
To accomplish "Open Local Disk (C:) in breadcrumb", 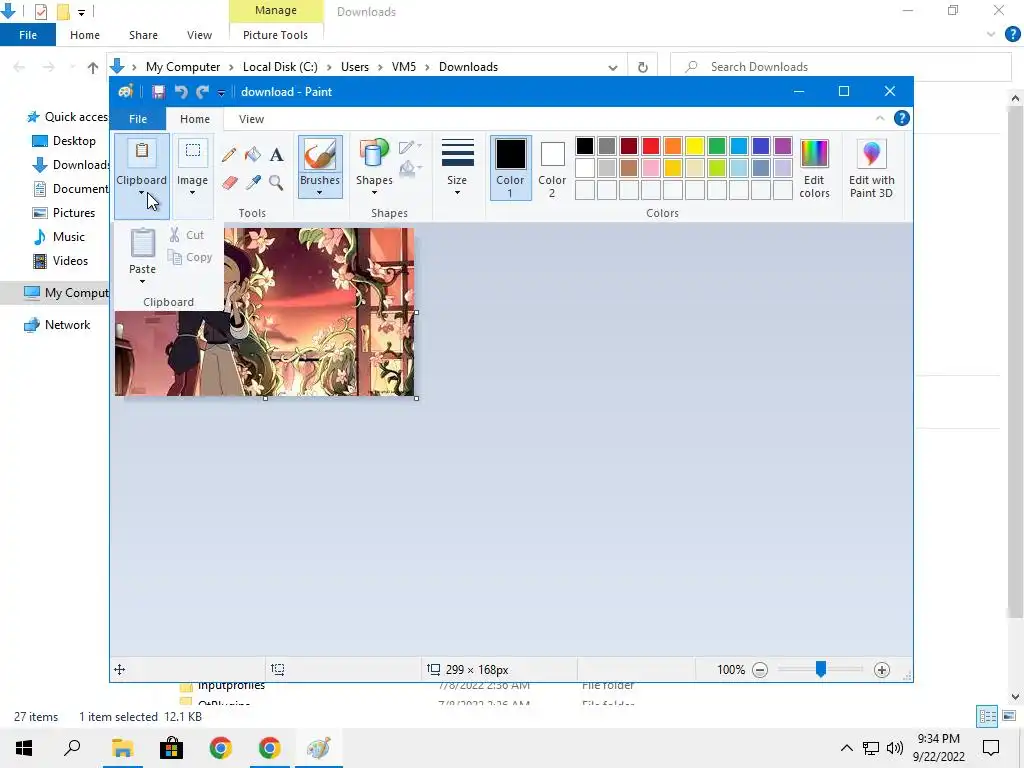I will 280,67.
